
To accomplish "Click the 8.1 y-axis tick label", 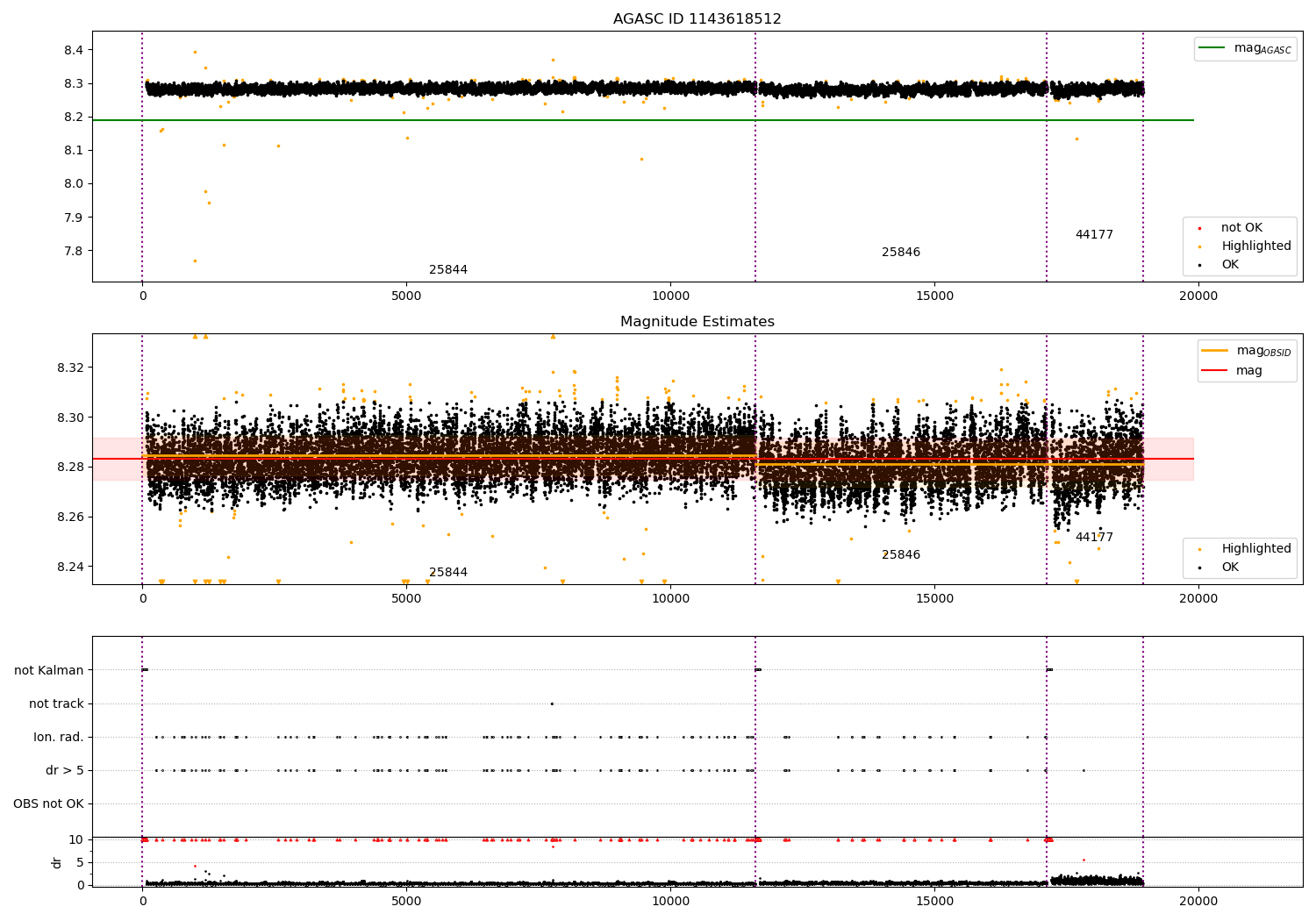I will pyautogui.click(x=74, y=151).
